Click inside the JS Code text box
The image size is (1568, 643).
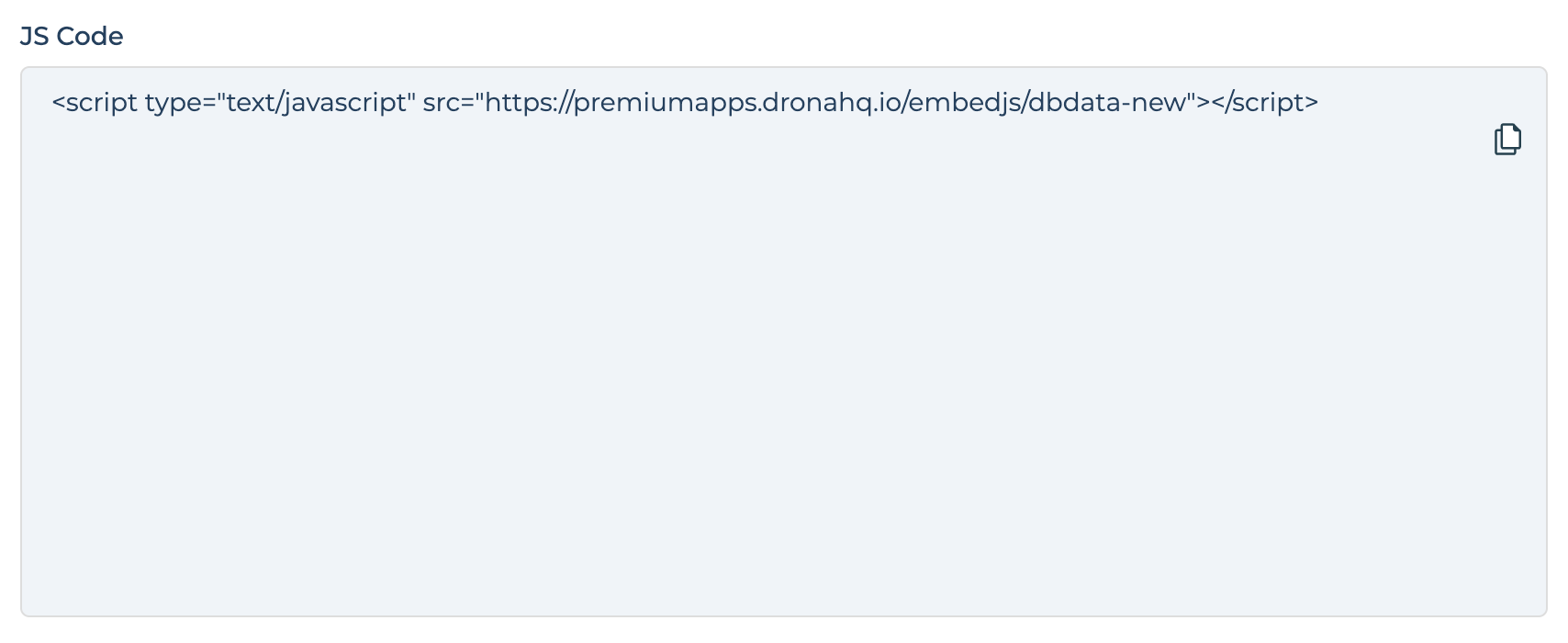click(784, 342)
